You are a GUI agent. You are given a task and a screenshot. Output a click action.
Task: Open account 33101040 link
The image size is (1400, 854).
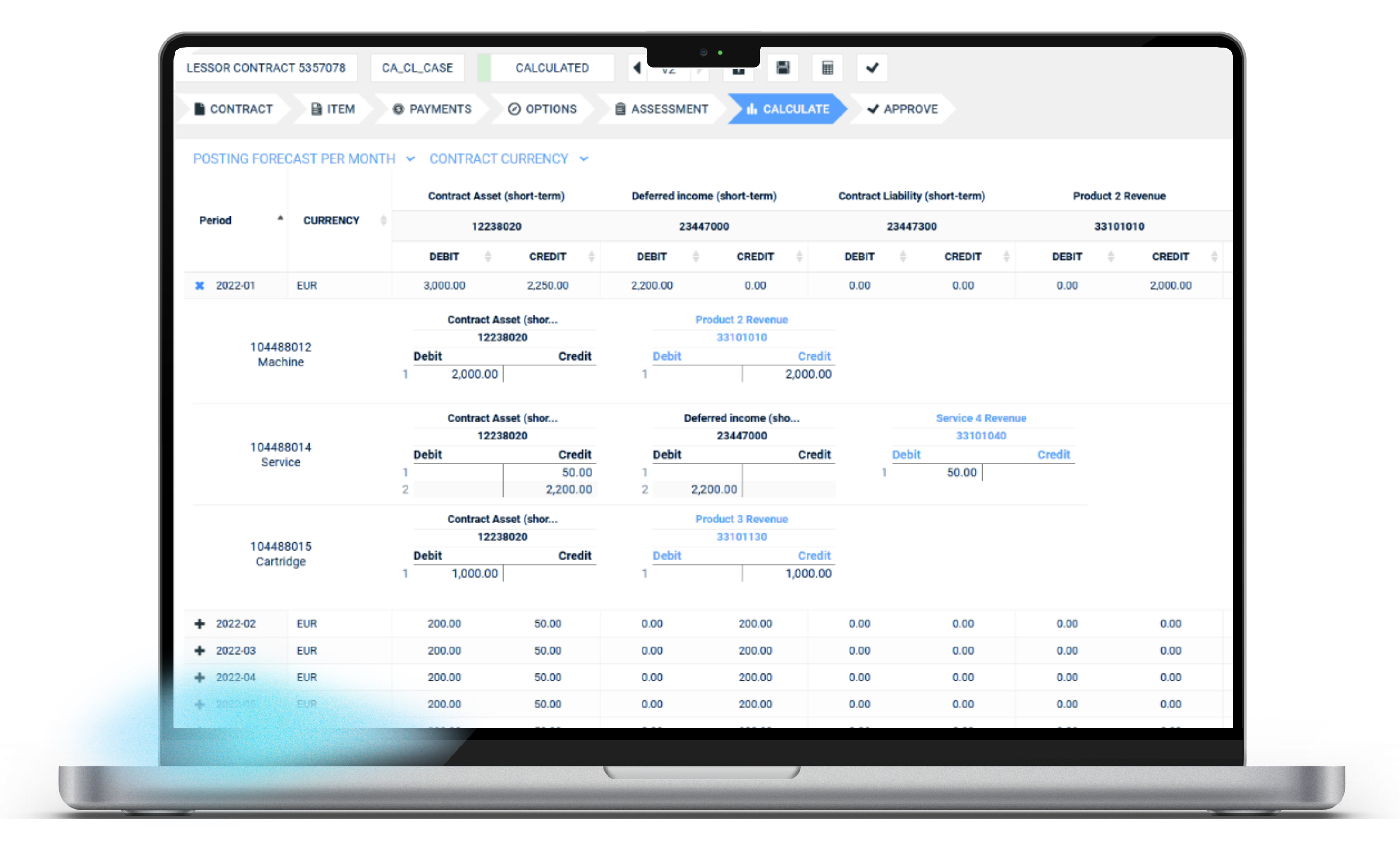pos(981,435)
